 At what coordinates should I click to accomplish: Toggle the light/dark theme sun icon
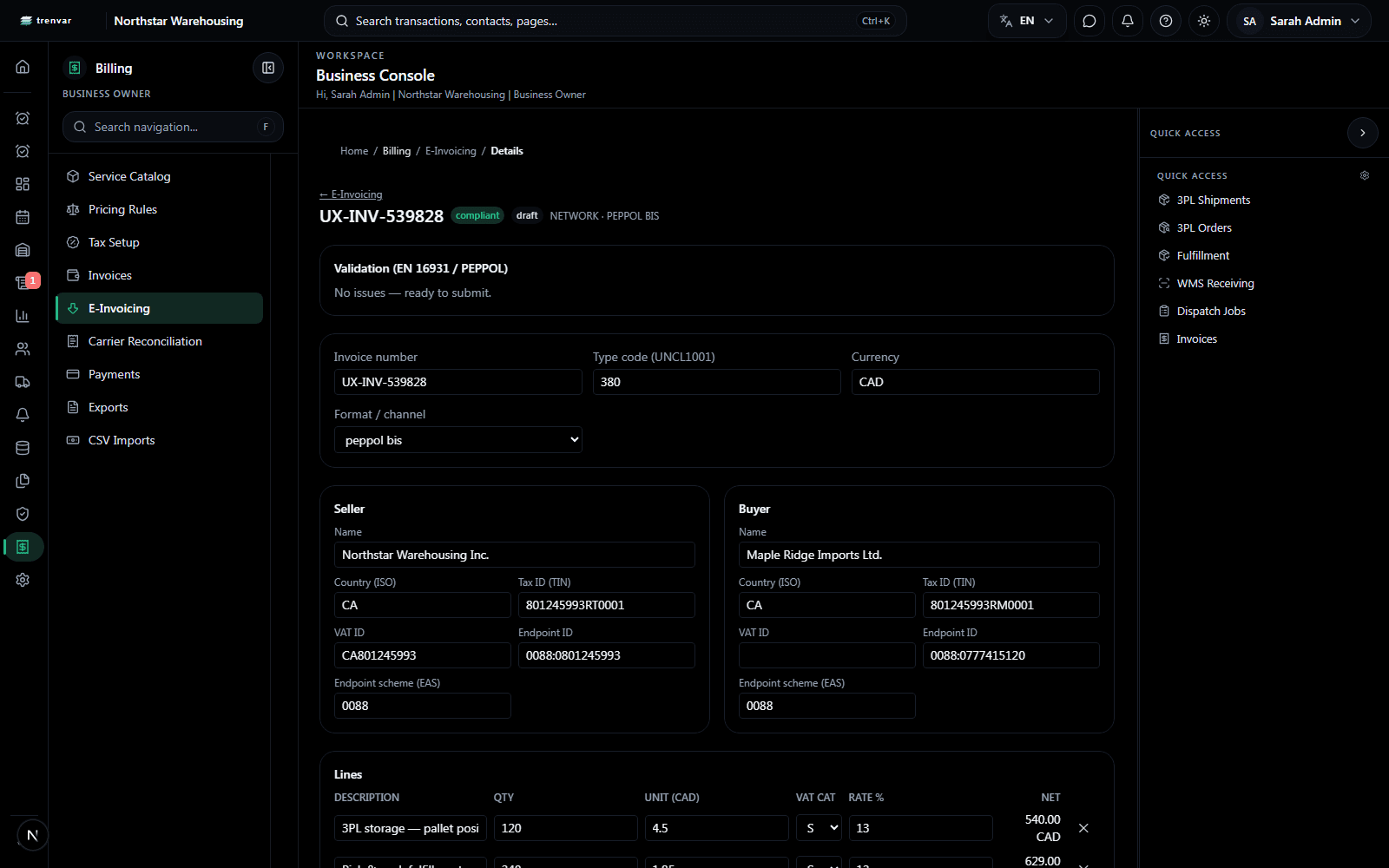(x=1204, y=21)
